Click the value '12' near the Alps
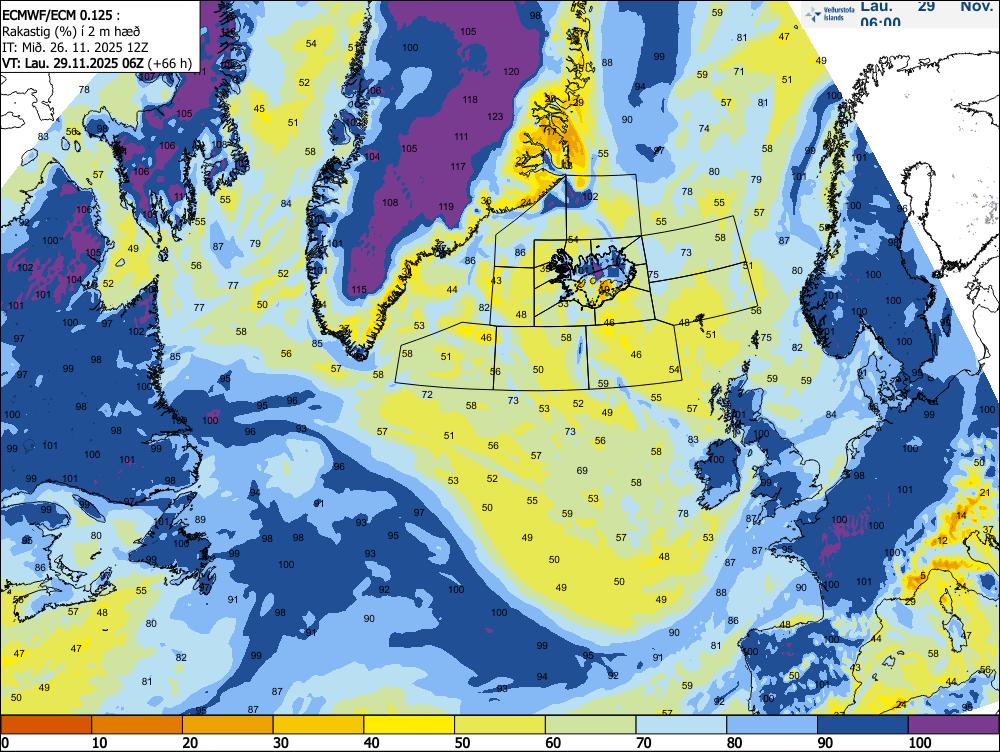 (x=942, y=541)
